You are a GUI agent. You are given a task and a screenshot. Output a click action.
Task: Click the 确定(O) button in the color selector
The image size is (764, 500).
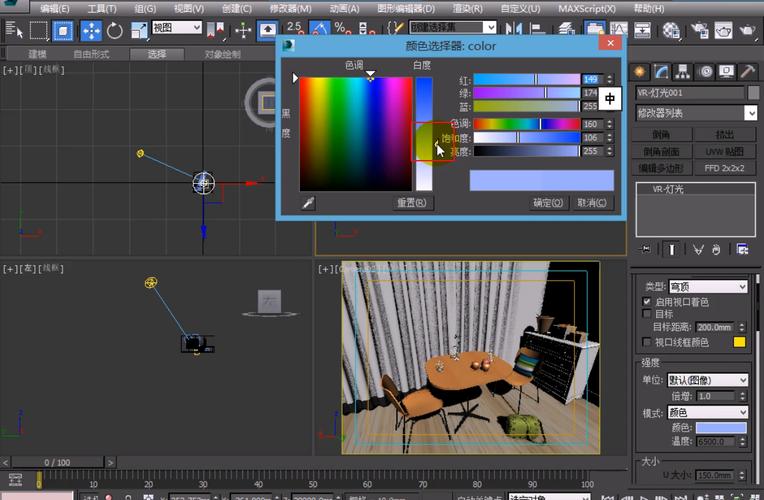pyautogui.click(x=548, y=203)
